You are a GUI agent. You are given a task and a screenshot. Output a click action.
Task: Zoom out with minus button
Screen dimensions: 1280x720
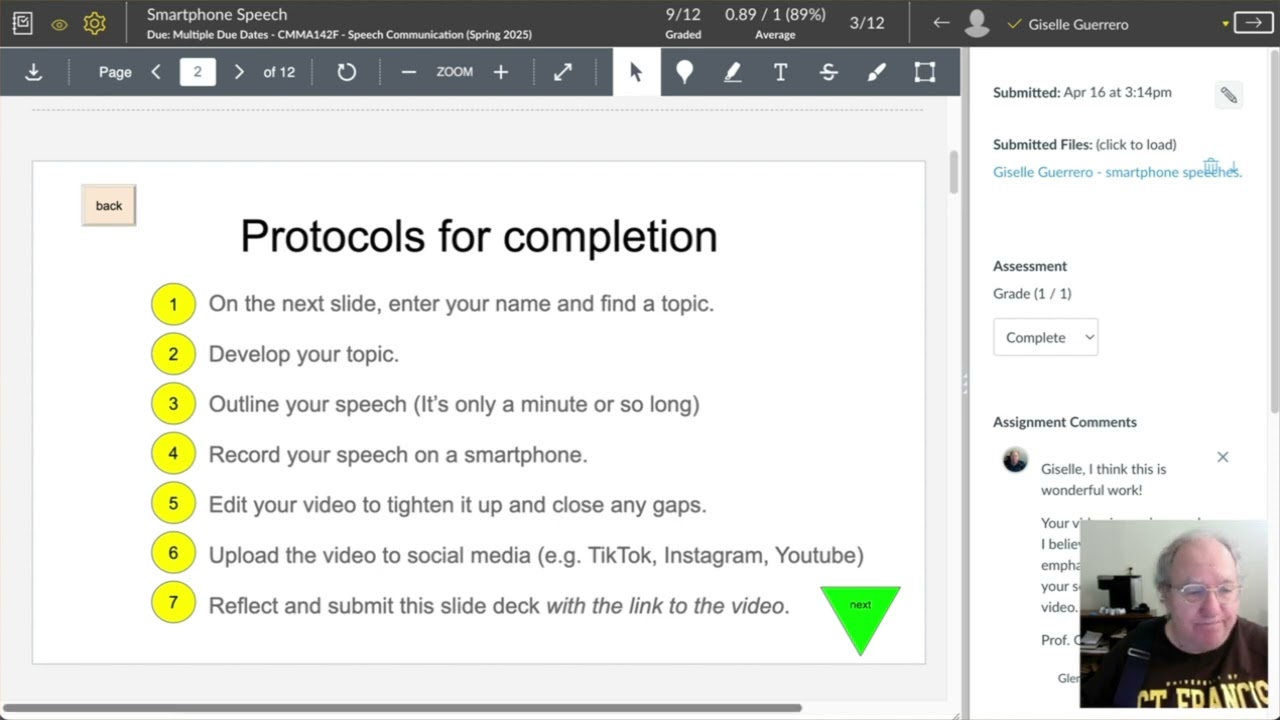408,72
